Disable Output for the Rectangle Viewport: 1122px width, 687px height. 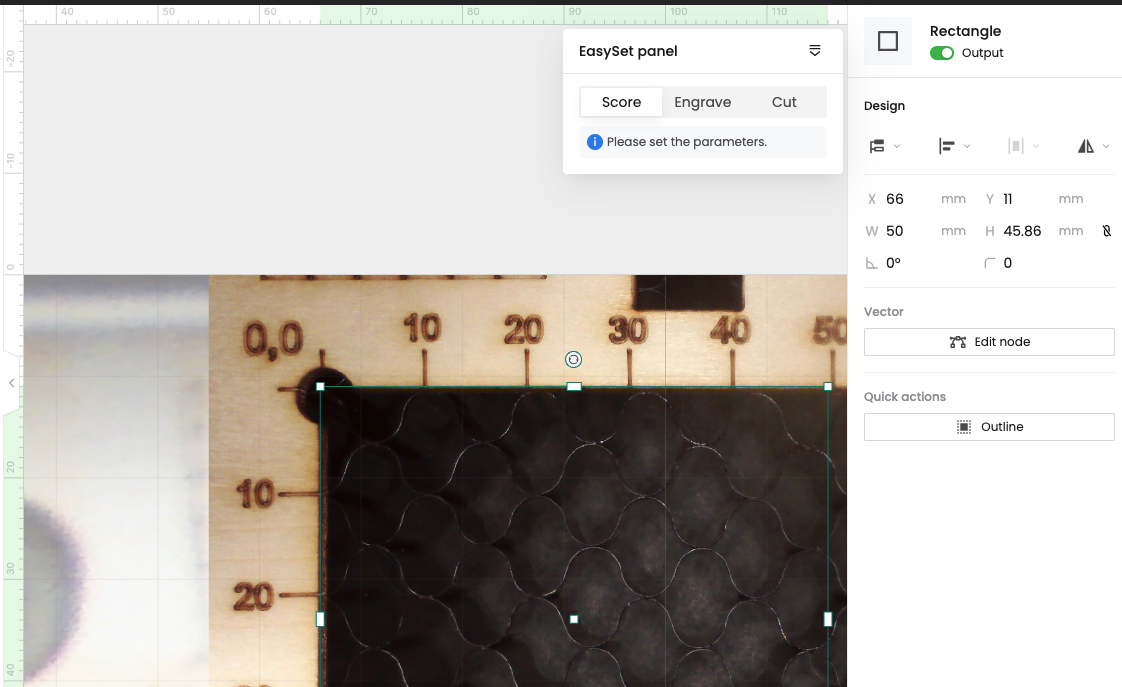point(941,52)
